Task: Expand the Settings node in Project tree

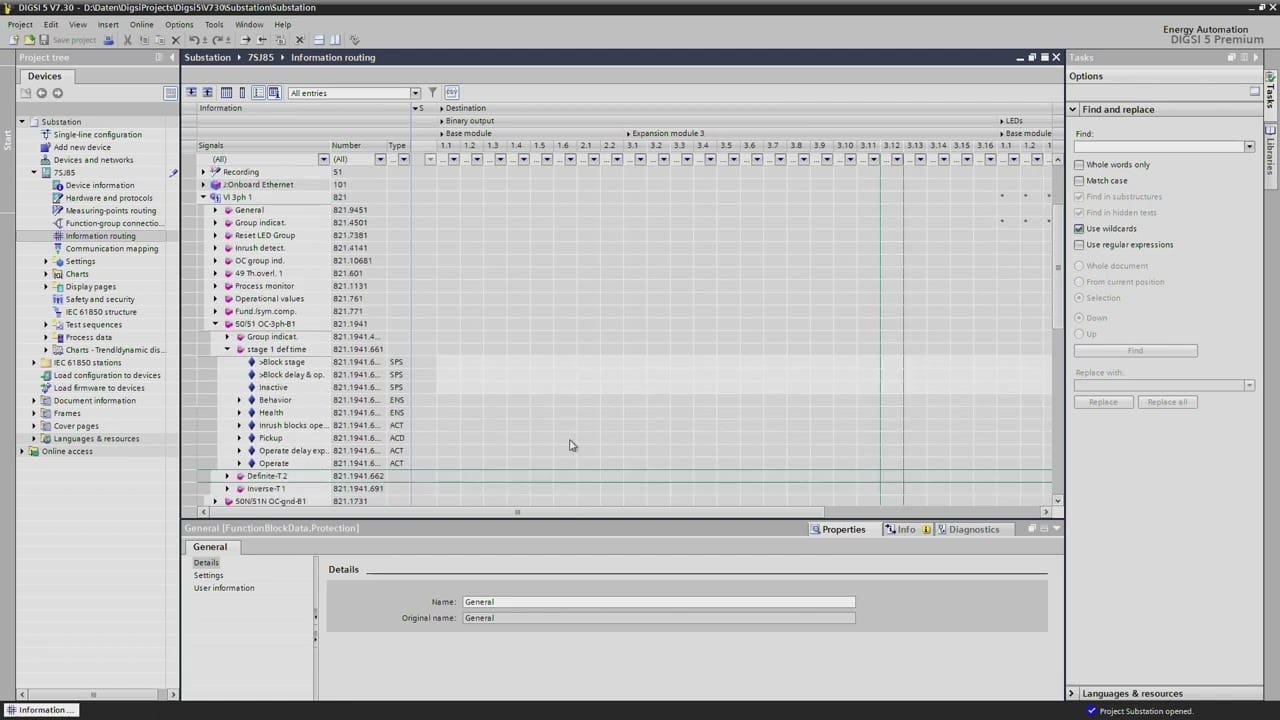Action: [46, 261]
